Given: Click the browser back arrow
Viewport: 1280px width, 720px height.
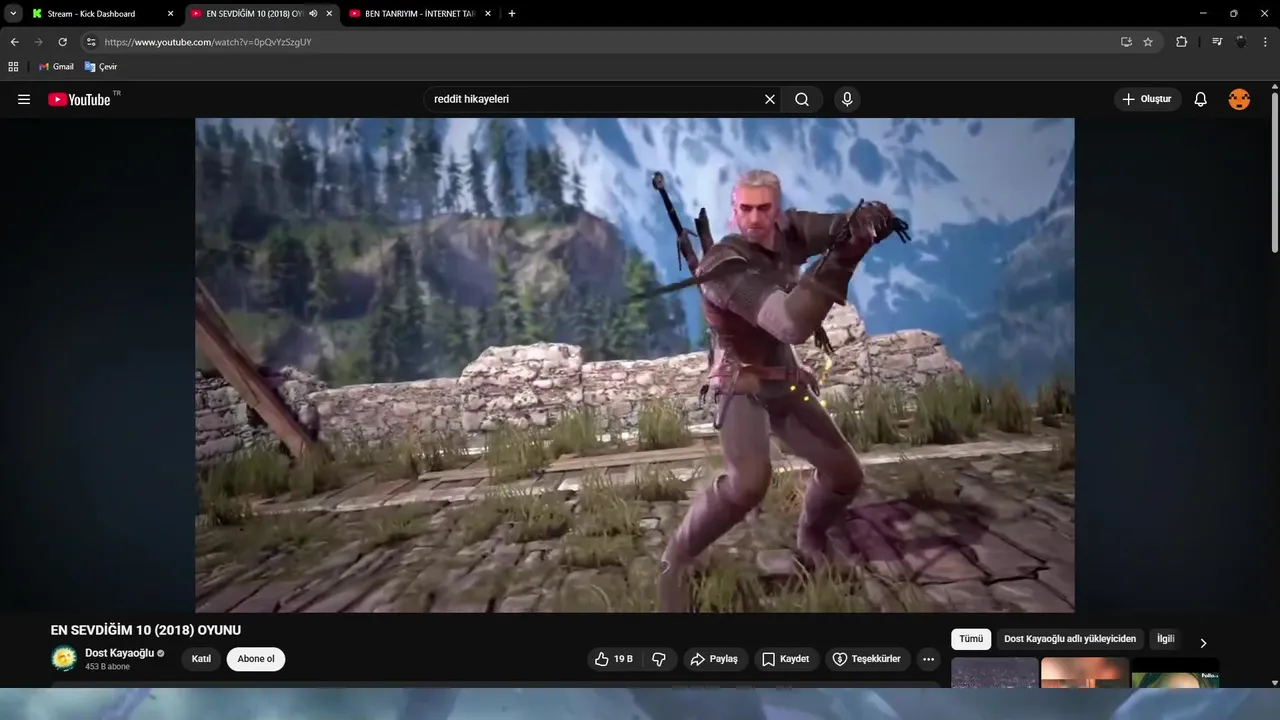Looking at the screenshot, I should [14, 42].
